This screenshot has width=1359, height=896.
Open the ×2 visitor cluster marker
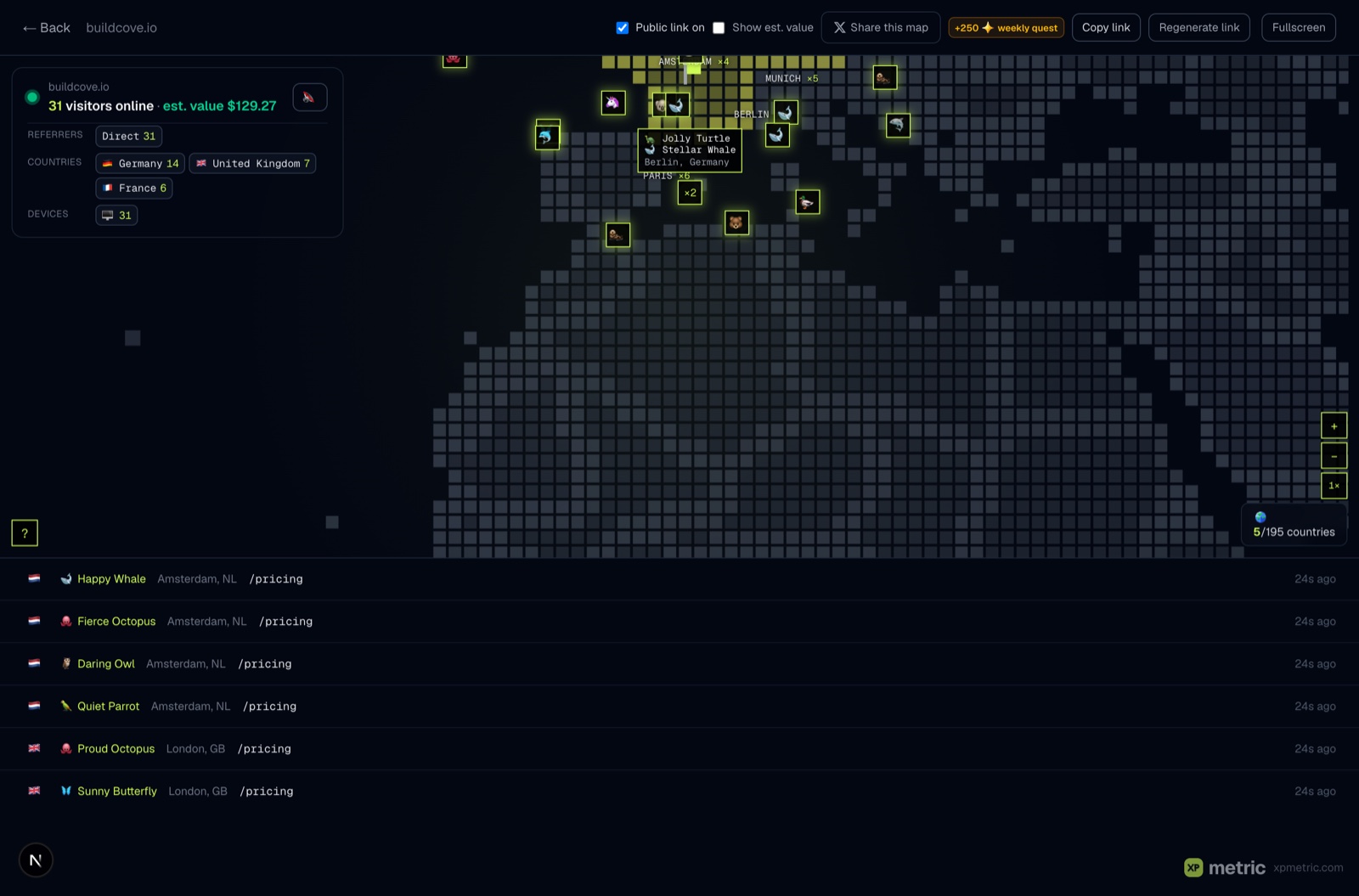point(690,193)
